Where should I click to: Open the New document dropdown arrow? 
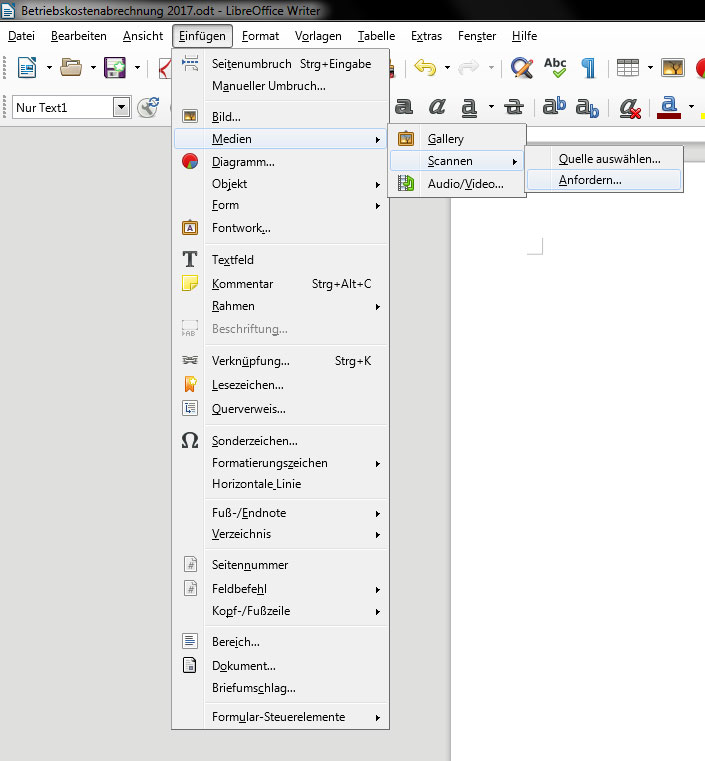click(49, 67)
